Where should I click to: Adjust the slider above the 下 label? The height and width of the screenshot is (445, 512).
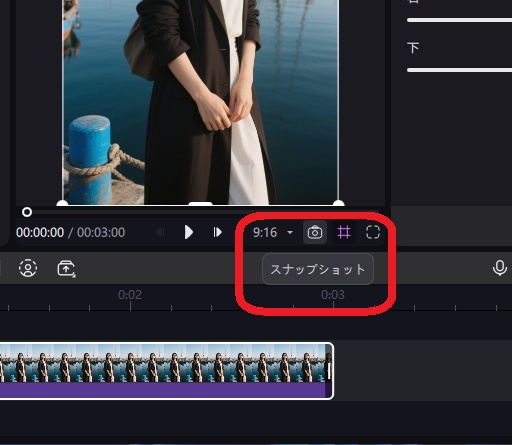click(x=459, y=20)
